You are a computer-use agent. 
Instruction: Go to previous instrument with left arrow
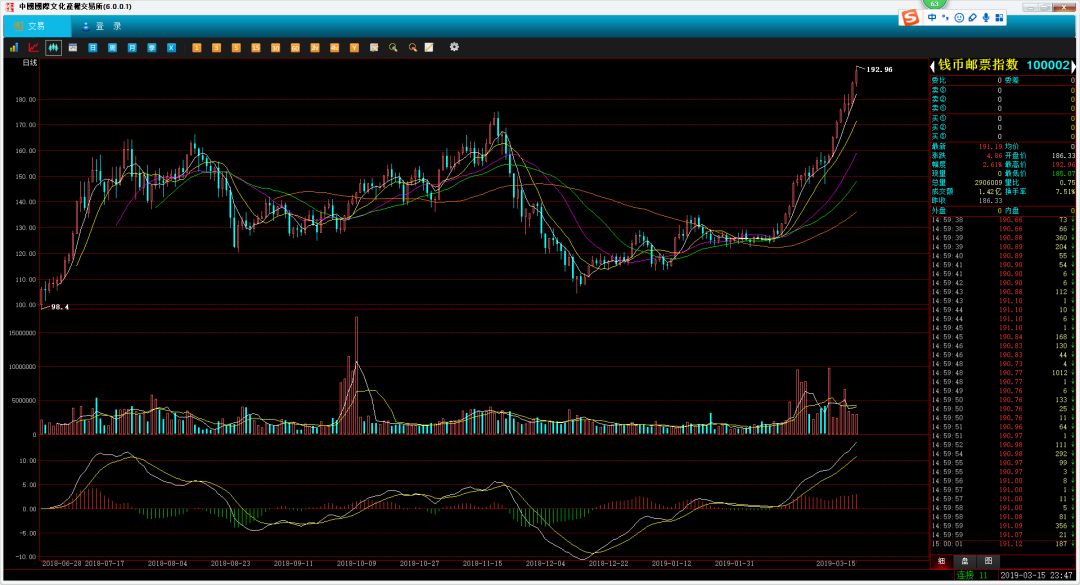[933, 66]
